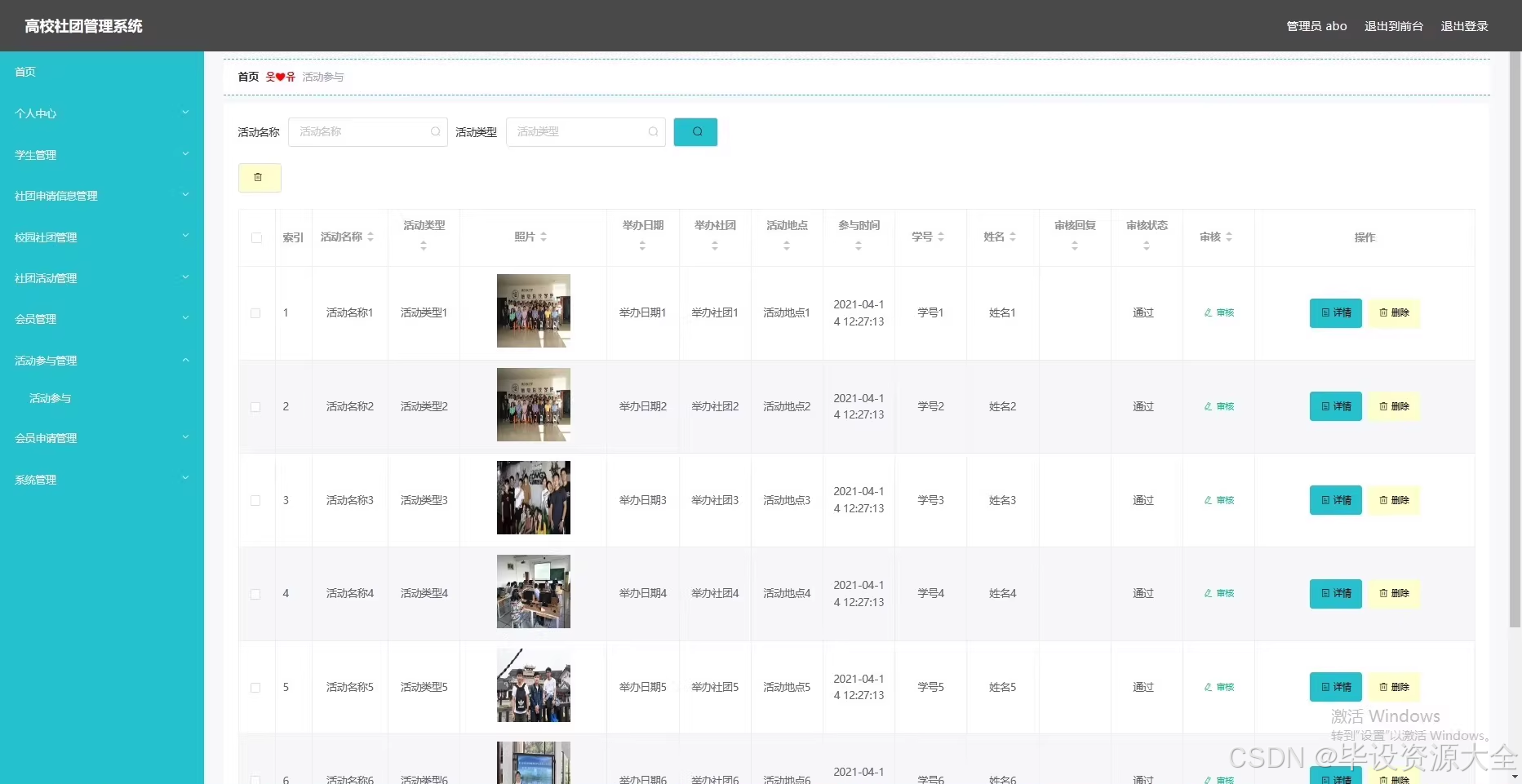The width and height of the screenshot is (1522, 784).
Task: Sort by 姓名 column arrows
Action: (1013, 237)
